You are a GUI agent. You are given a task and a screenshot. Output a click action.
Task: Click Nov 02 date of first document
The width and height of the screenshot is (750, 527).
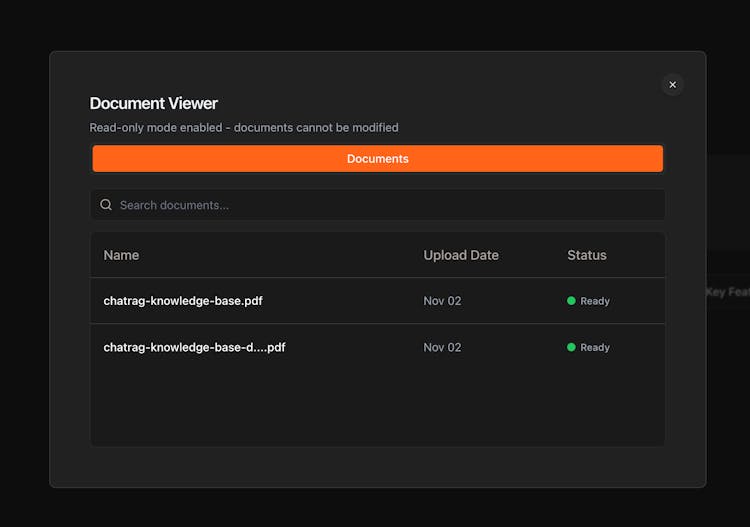click(442, 301)
